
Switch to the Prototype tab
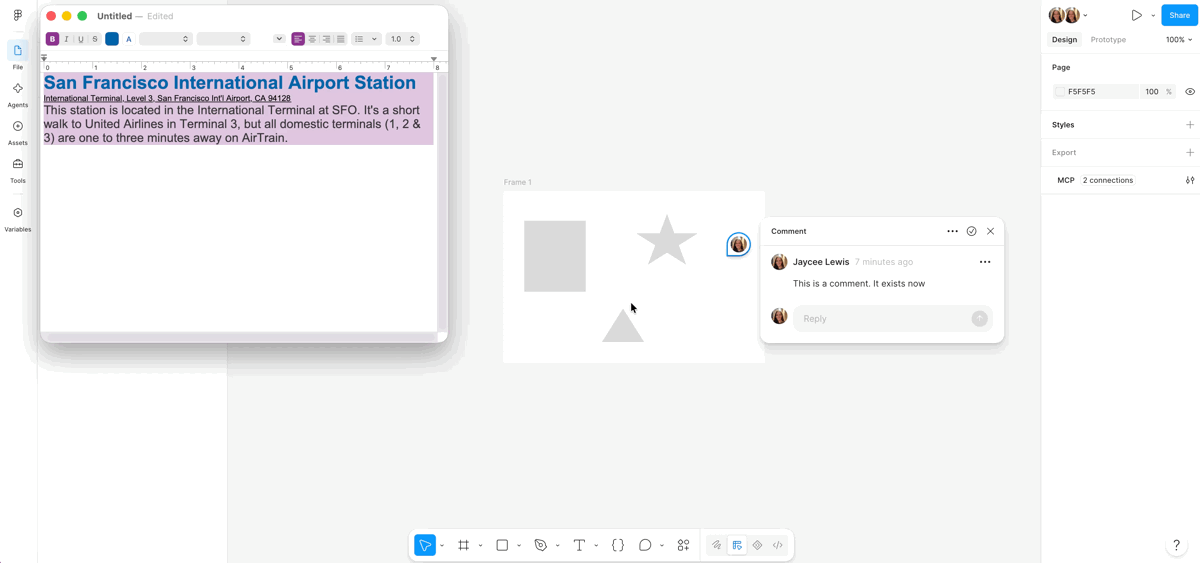coord(1108,40)
